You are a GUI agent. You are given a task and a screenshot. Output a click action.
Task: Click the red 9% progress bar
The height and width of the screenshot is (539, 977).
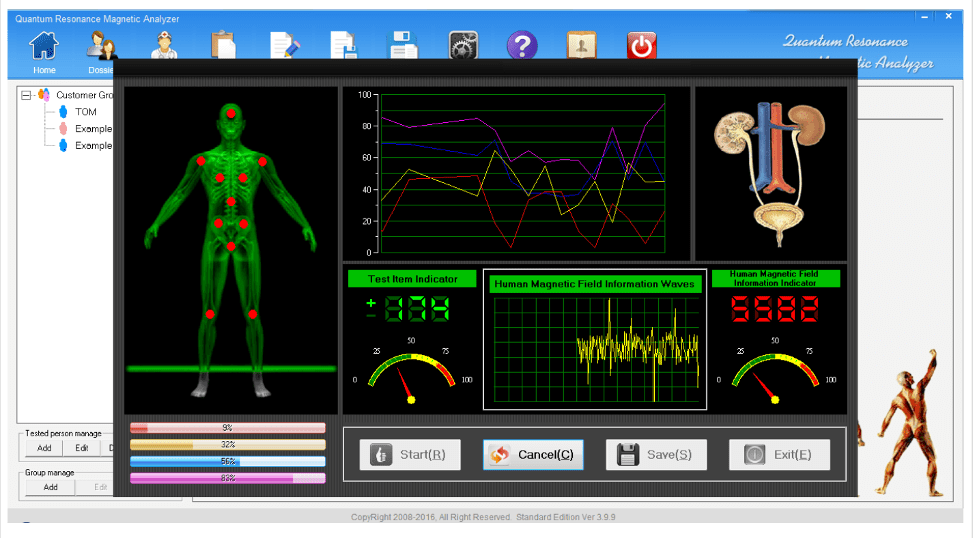point(227,428)
